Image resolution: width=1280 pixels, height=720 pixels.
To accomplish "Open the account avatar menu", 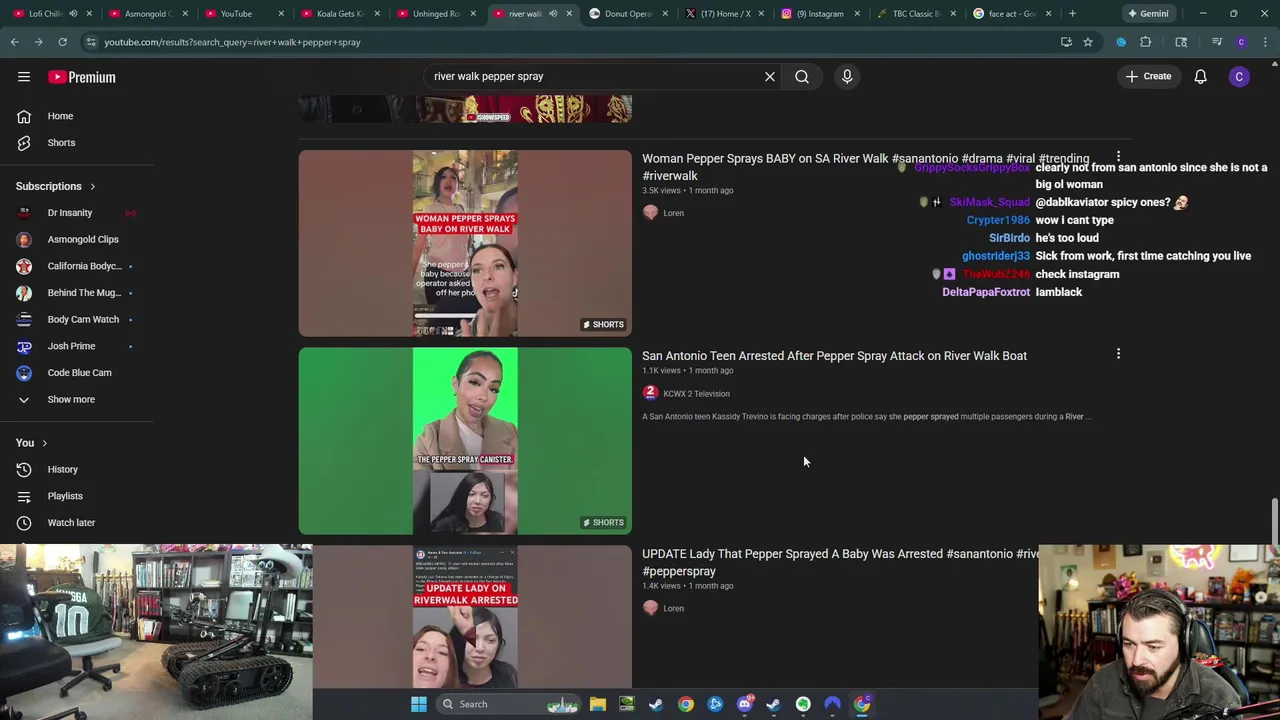I will [x=1239, y=77].
